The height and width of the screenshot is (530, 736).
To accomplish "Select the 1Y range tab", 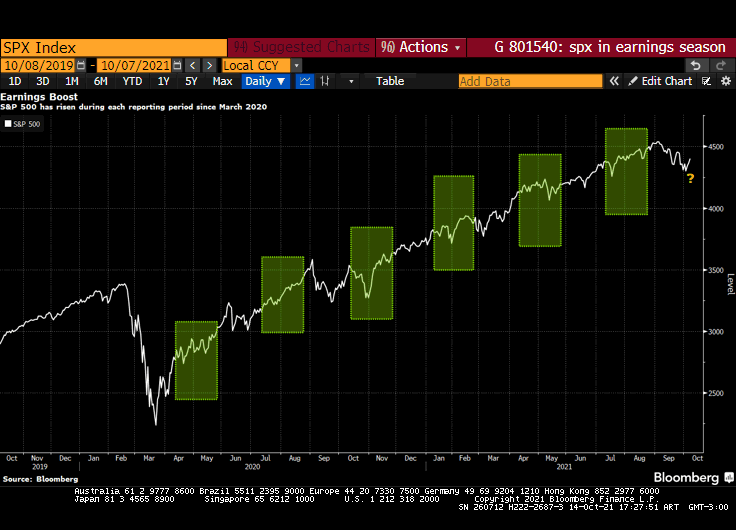I will click(x=163, y=81).
